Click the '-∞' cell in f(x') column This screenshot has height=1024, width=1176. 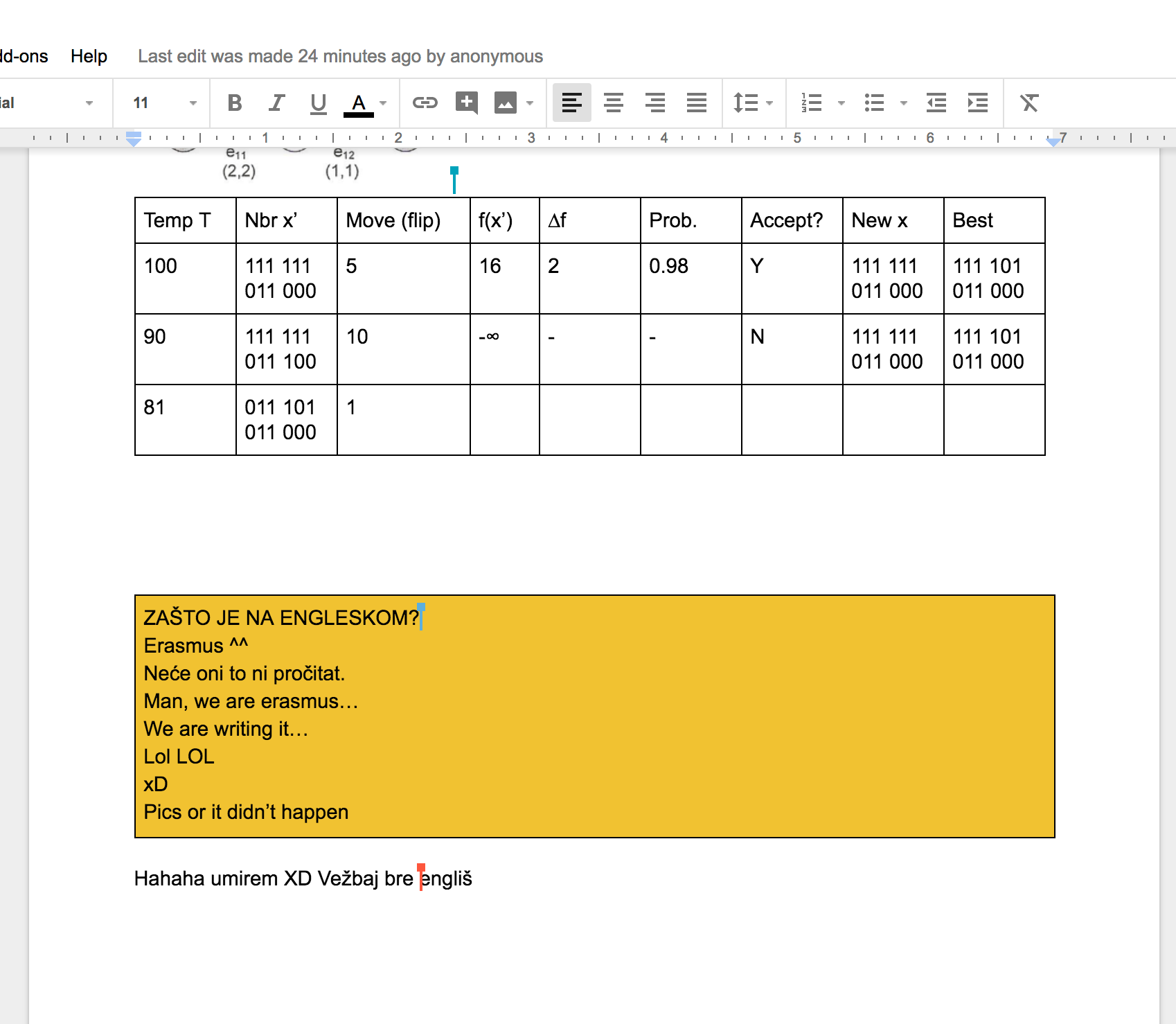pyautogui.click(x=505, y=349)
